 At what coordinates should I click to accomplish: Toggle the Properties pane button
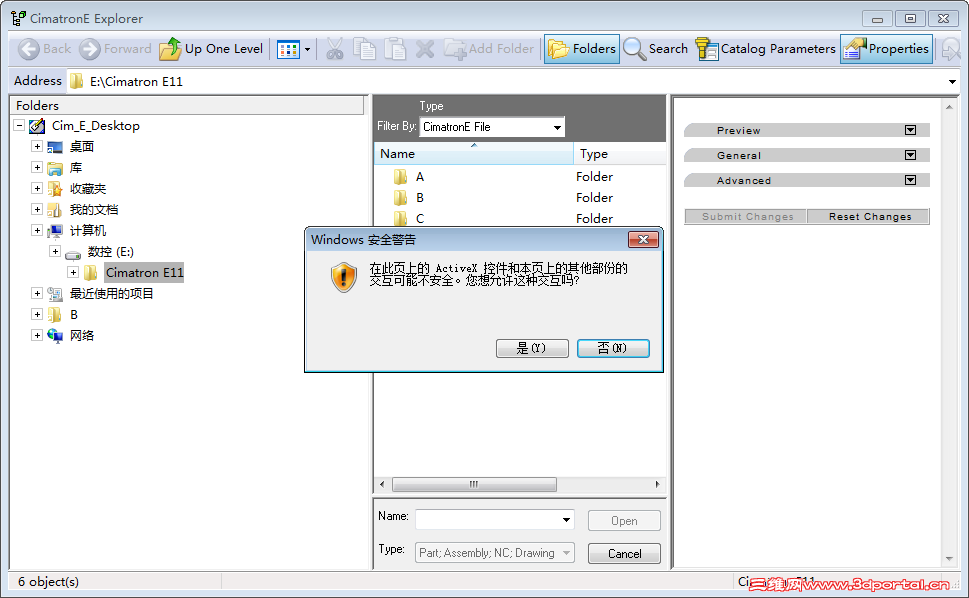point(886,49)
